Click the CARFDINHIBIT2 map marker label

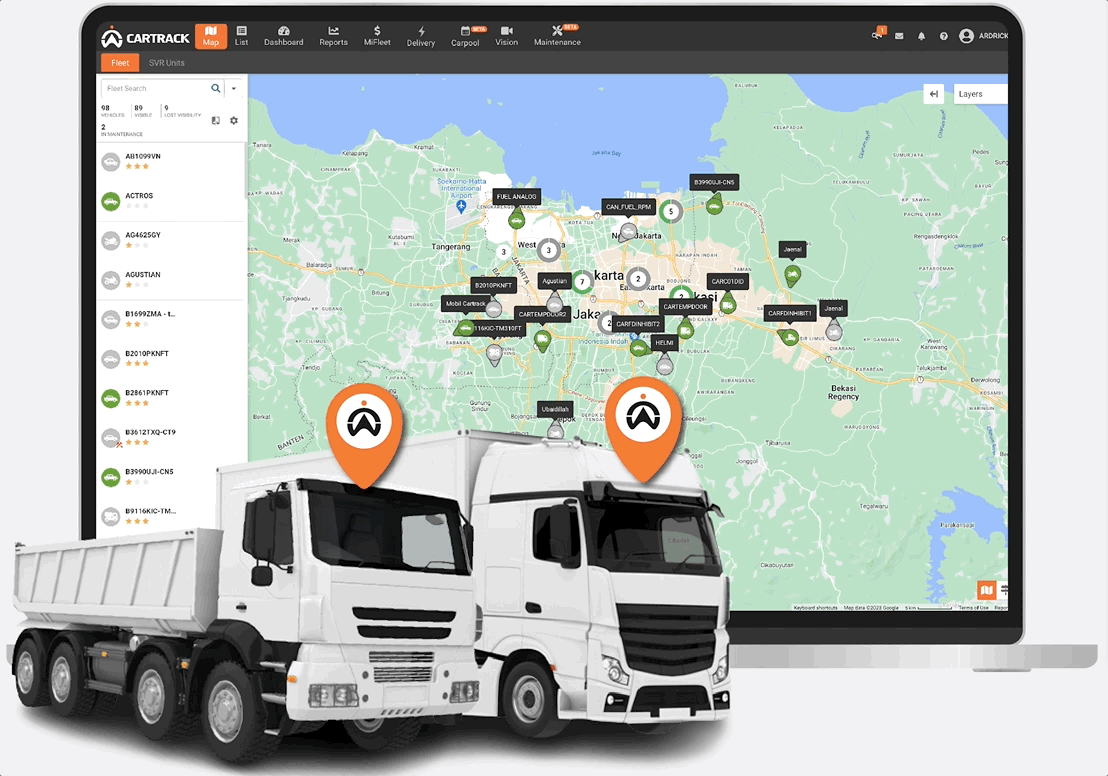[x=638, y=324]
